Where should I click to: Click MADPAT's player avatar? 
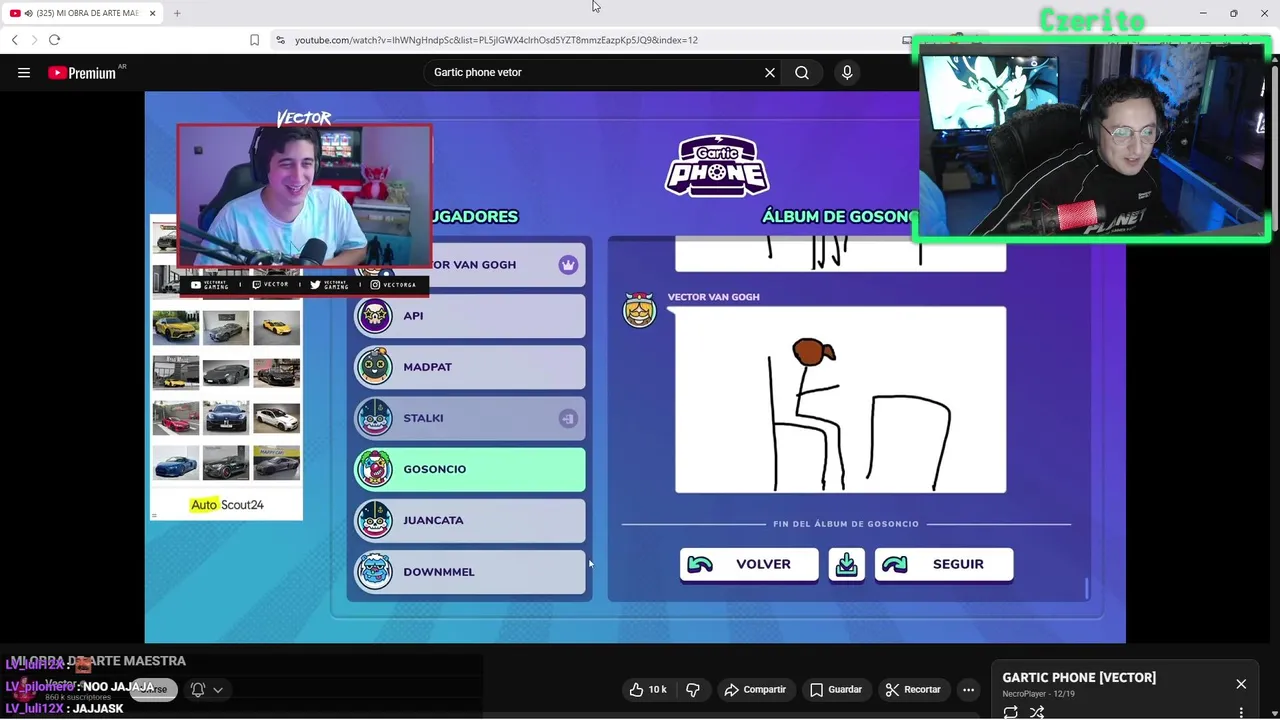click(x=375, y=367)
